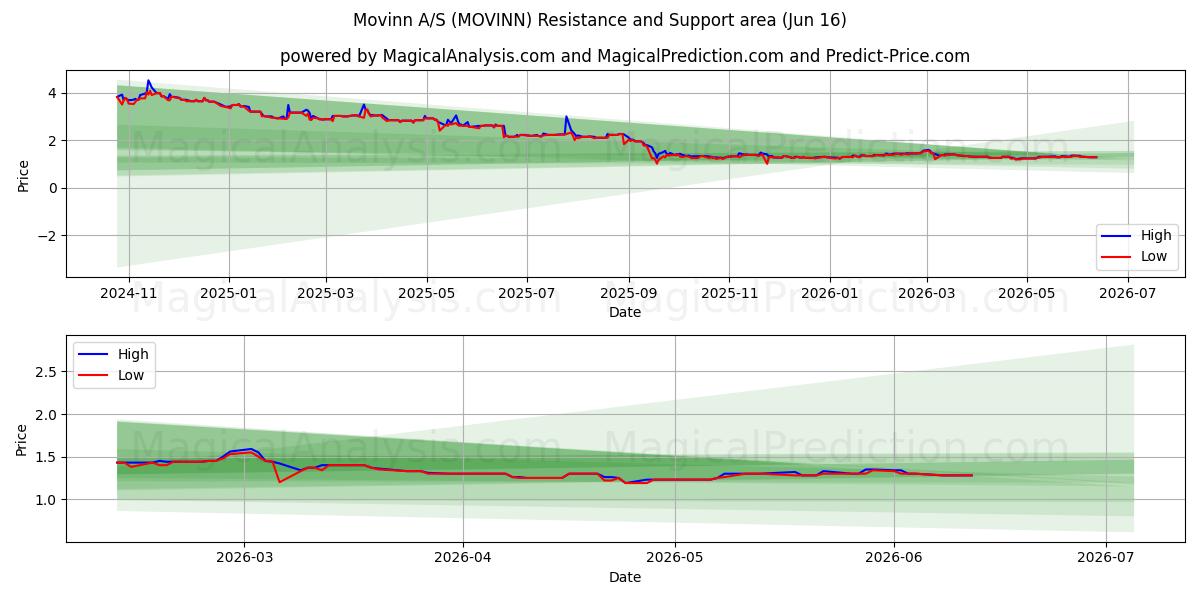This screenshot has height=600, width=1200.
Task: Click the 'Date' axis label under the bottom chart
Action: click(625, 578)
